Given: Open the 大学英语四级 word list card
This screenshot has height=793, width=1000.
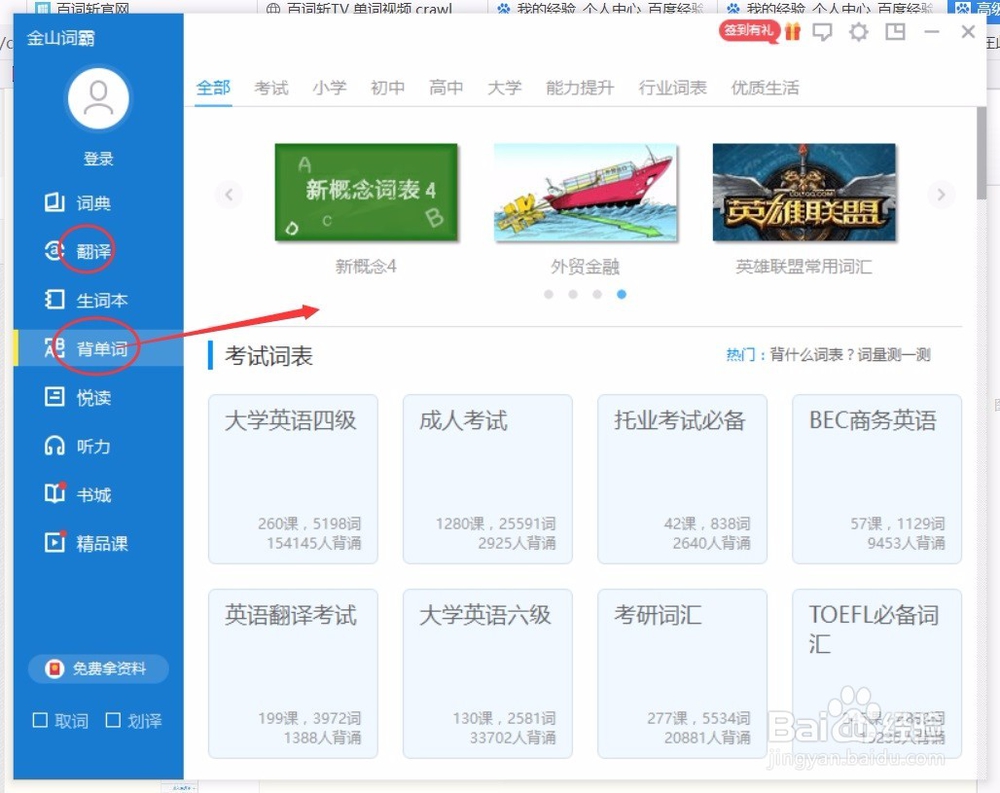Looking at the screenshot, I should tap(293, 478).
